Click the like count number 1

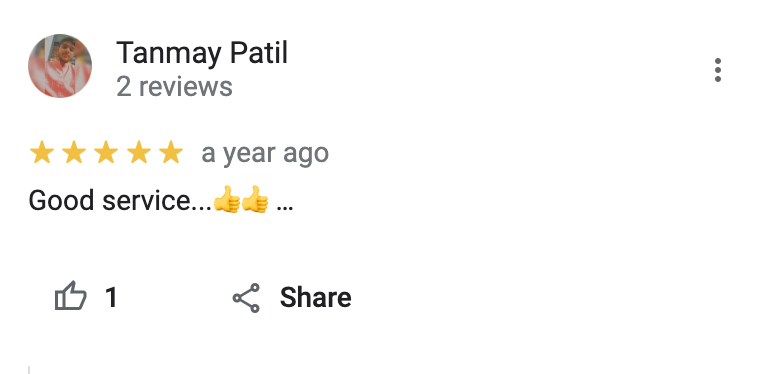tap(111, 297)
